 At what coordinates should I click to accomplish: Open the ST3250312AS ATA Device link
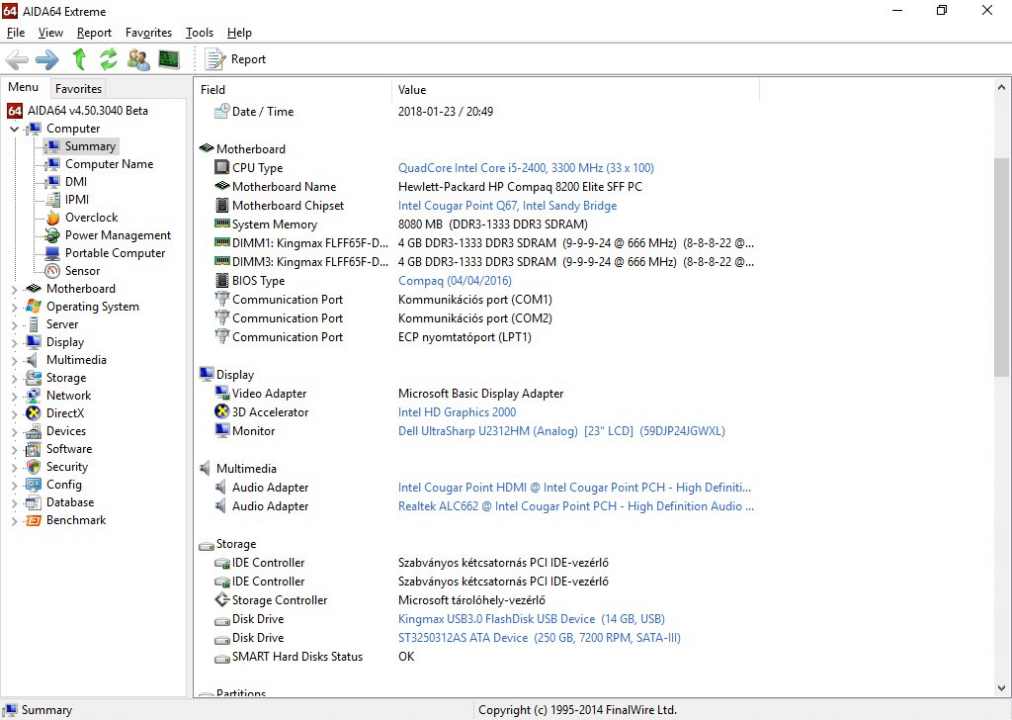(539, 637)
